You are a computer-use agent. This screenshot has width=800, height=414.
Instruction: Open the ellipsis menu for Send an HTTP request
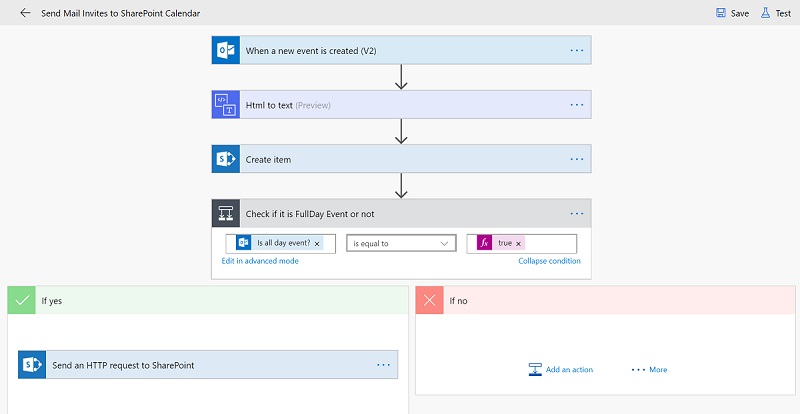tap(383, 365)
